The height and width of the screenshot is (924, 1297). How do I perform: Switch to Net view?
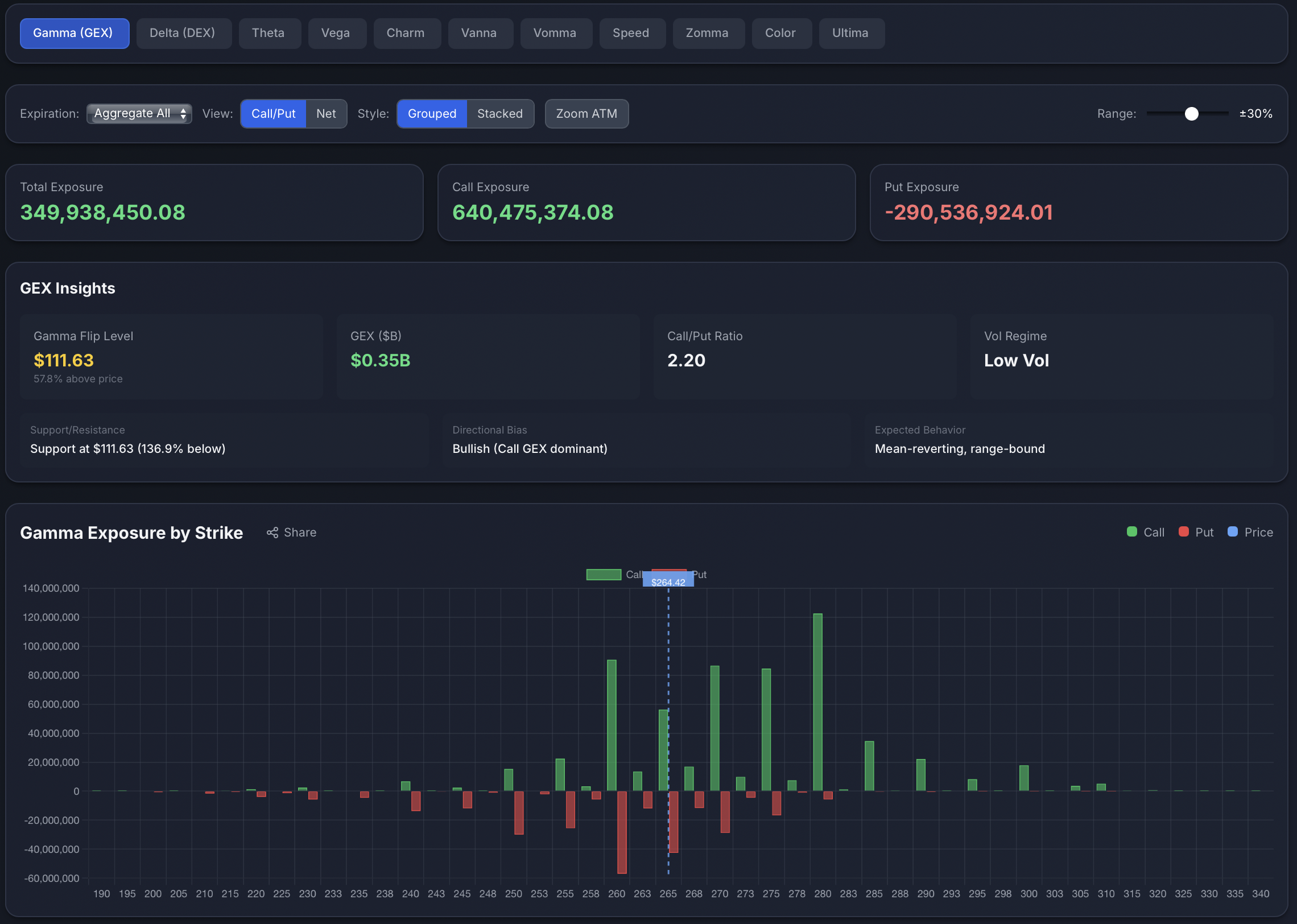click(x=326, y=113)
